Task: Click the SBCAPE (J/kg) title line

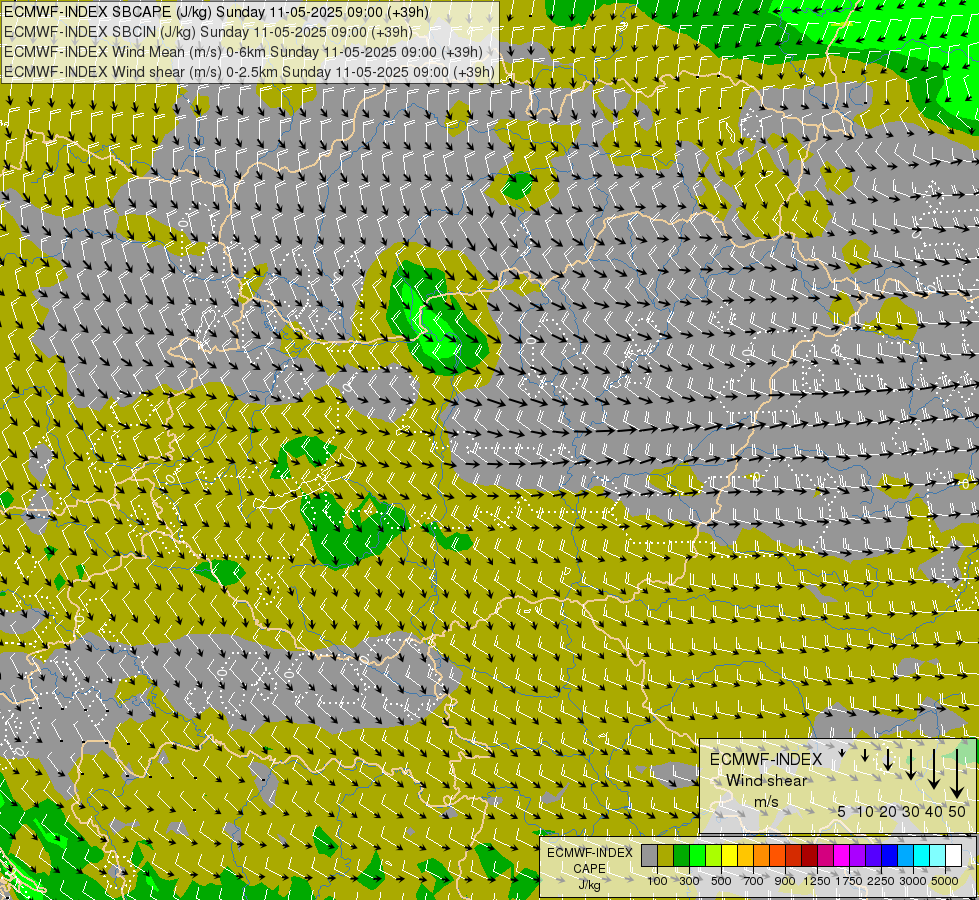Action: click(216, 12)
